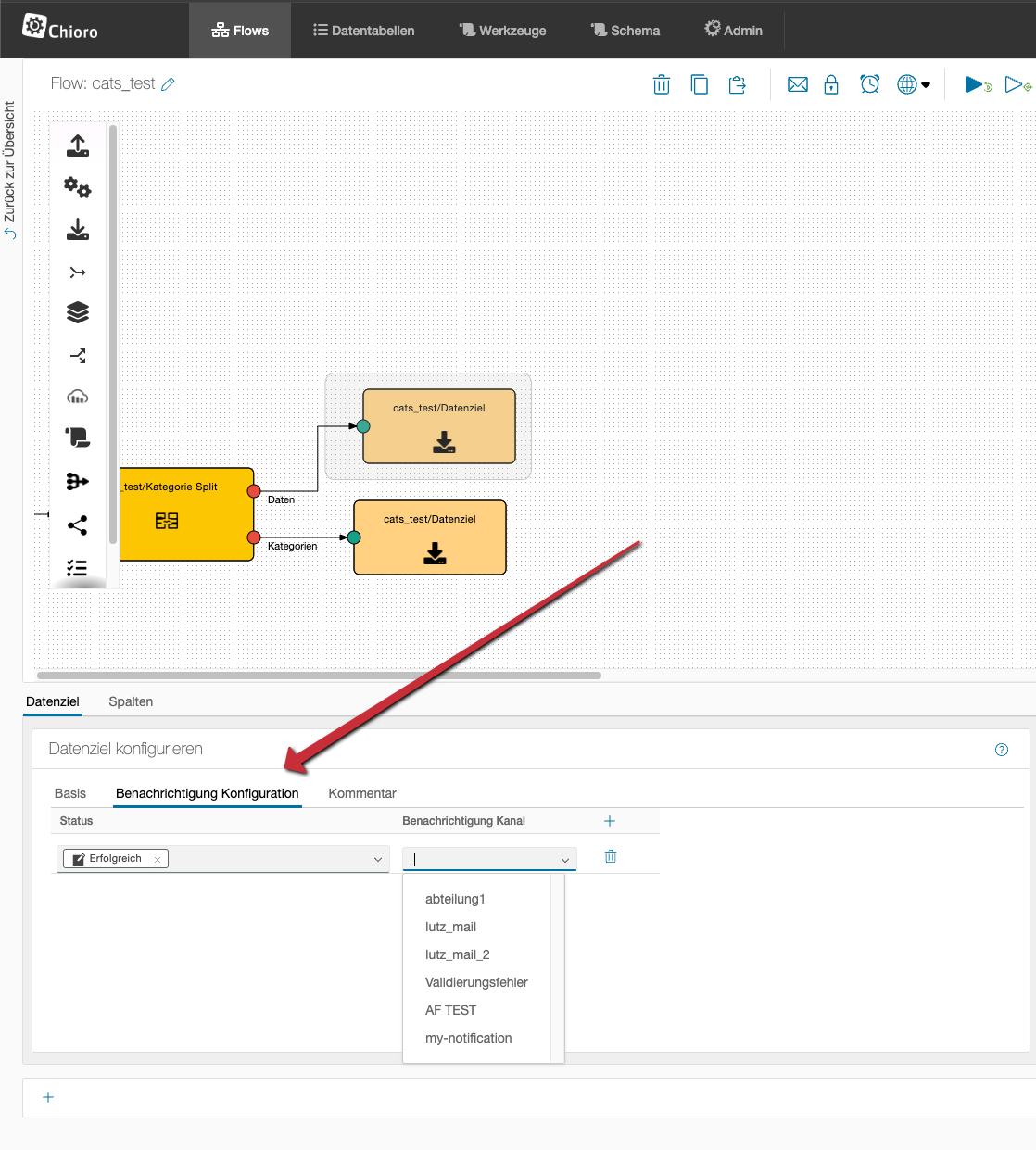1036x1150 pixels.
Task: Open the Kommentar tab
Action: [362, 793]
